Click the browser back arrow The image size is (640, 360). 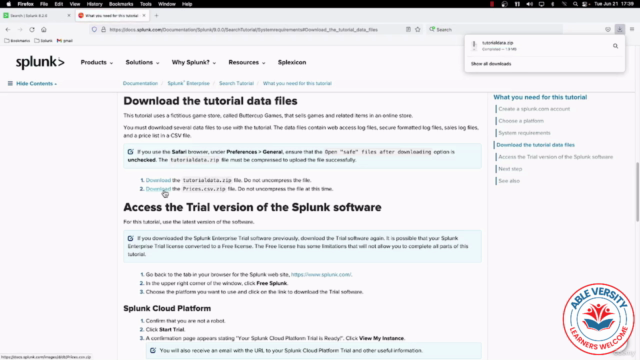(x=8, y=29)
